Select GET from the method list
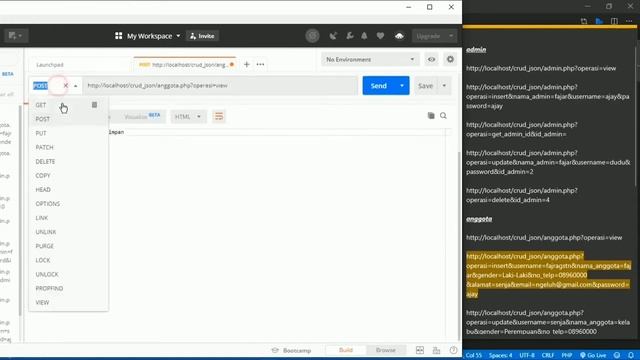Viewport: 640px width, 360px height. [40, 105]
